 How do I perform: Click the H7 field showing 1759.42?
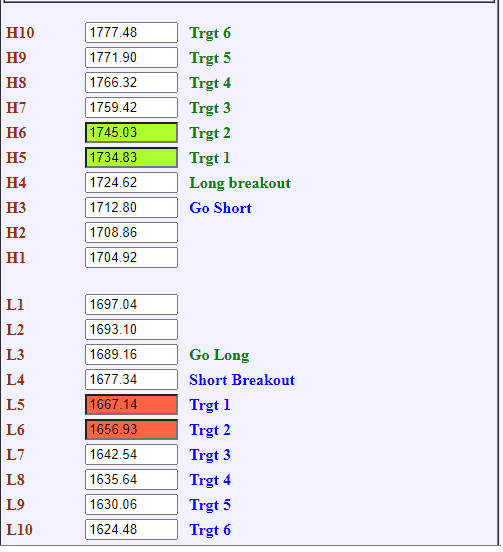tap(131, 108)
